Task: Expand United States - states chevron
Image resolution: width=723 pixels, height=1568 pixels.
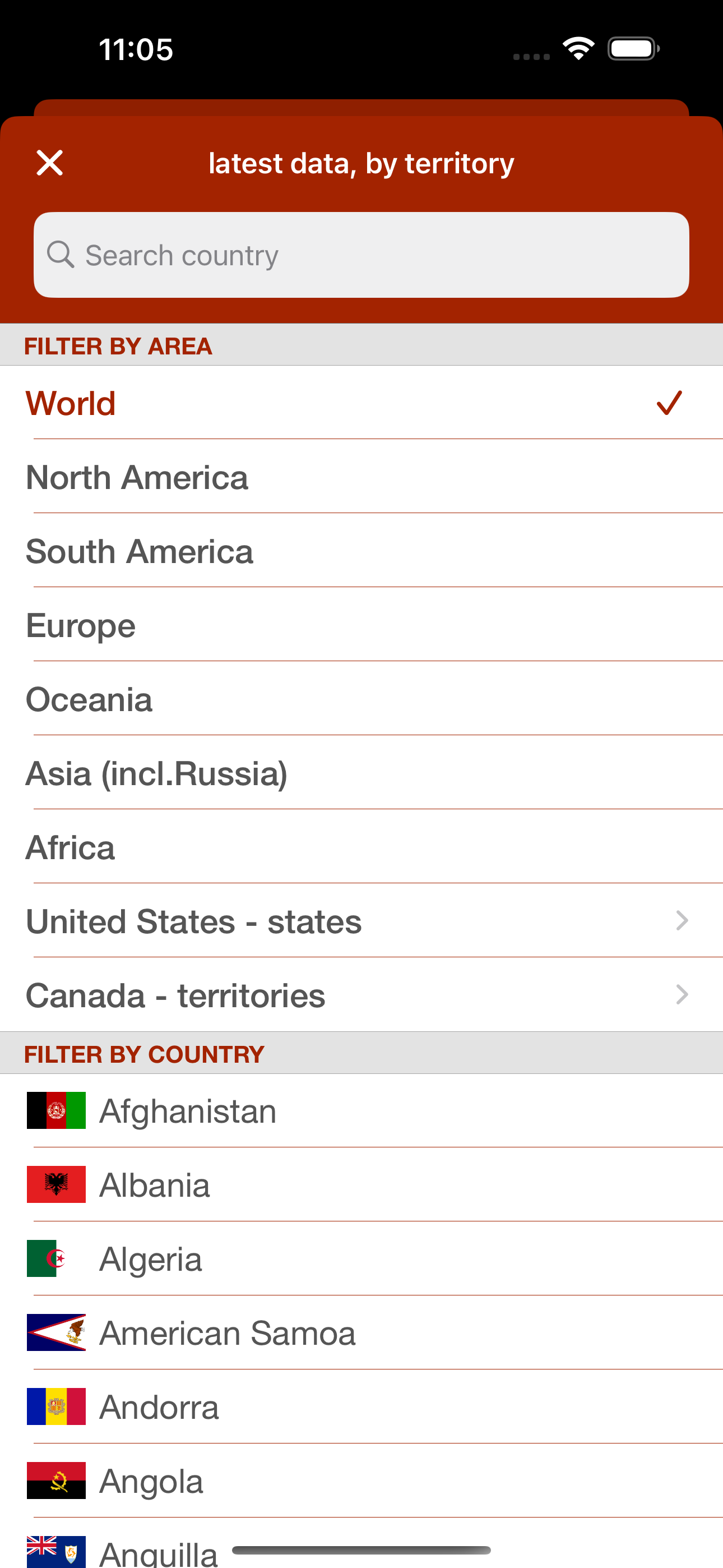Action: [x=682, y=921]
